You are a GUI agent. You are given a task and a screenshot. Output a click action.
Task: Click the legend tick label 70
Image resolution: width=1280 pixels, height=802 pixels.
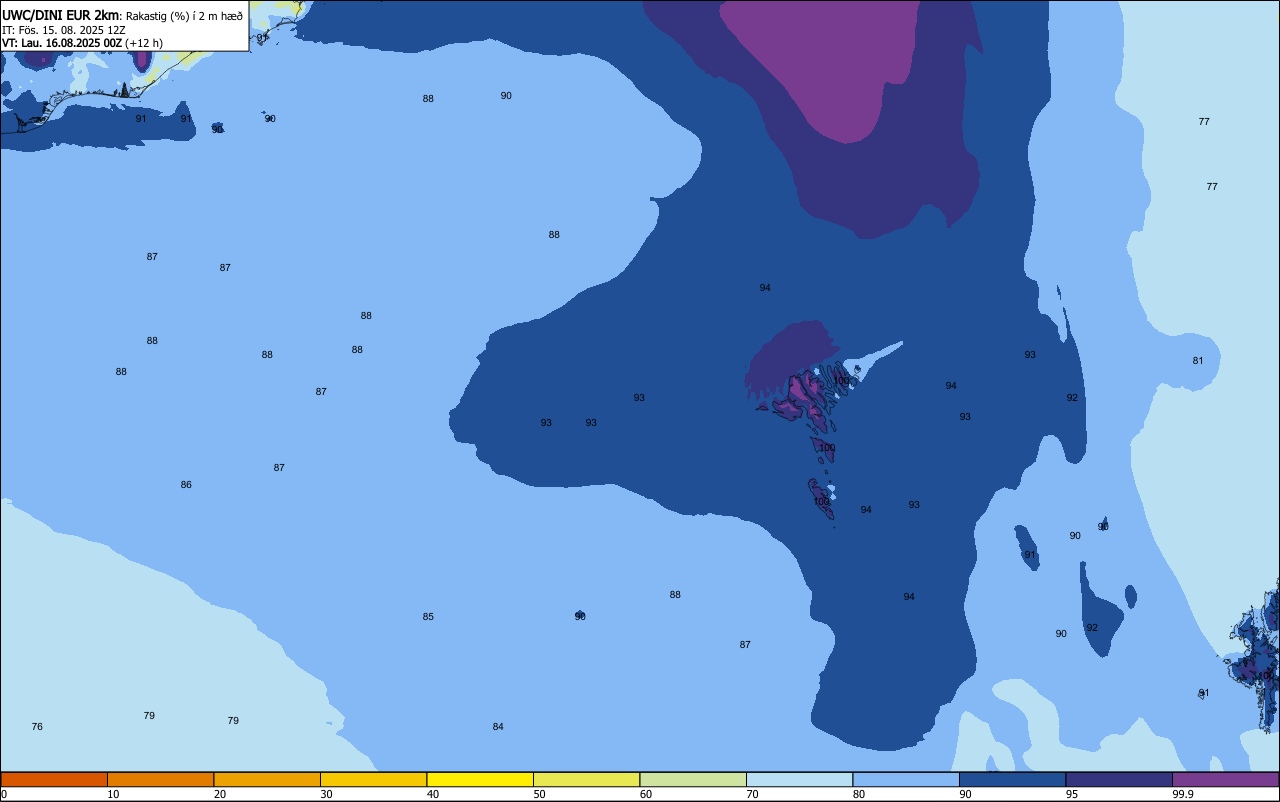click(x=752, y=794)
